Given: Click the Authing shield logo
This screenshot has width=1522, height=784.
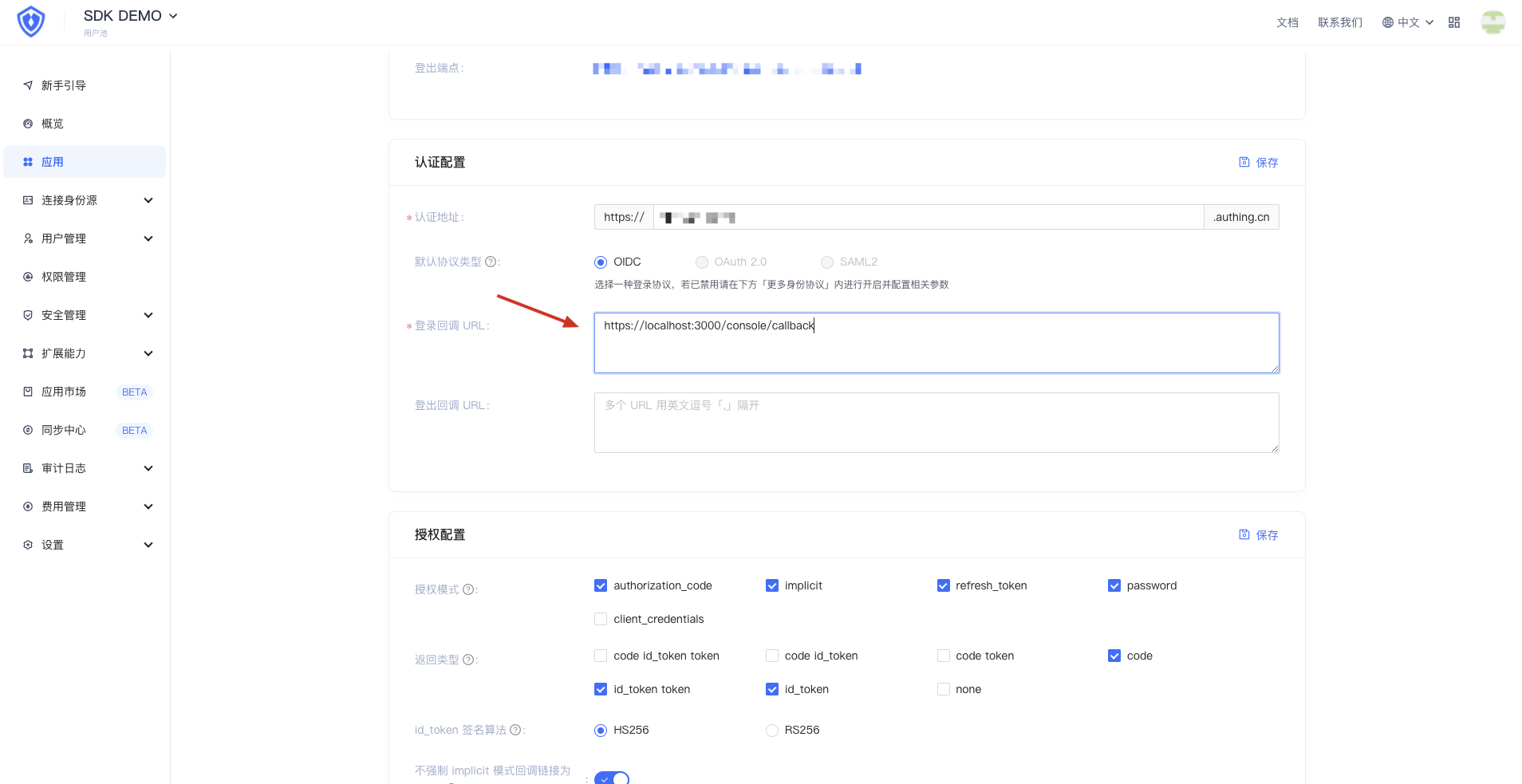Looking at the screenshot, I should coord(31,22).
